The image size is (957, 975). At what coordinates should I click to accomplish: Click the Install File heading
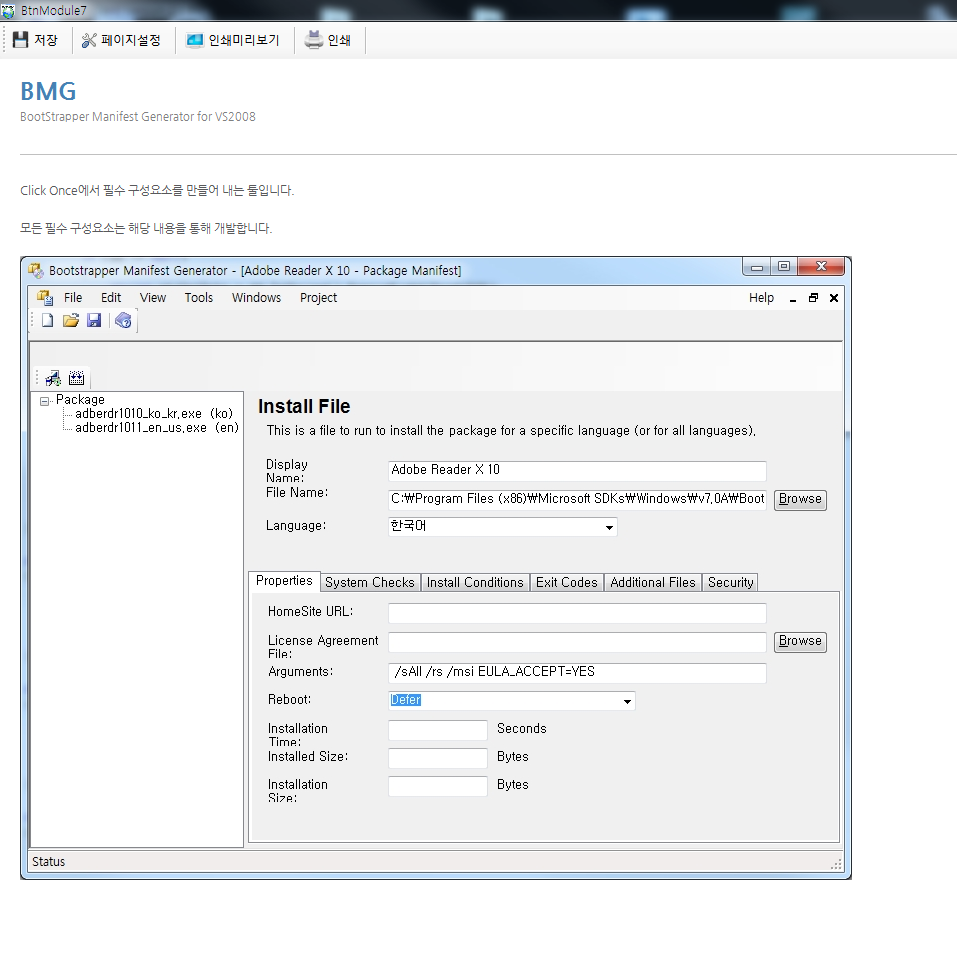point(304,407)
